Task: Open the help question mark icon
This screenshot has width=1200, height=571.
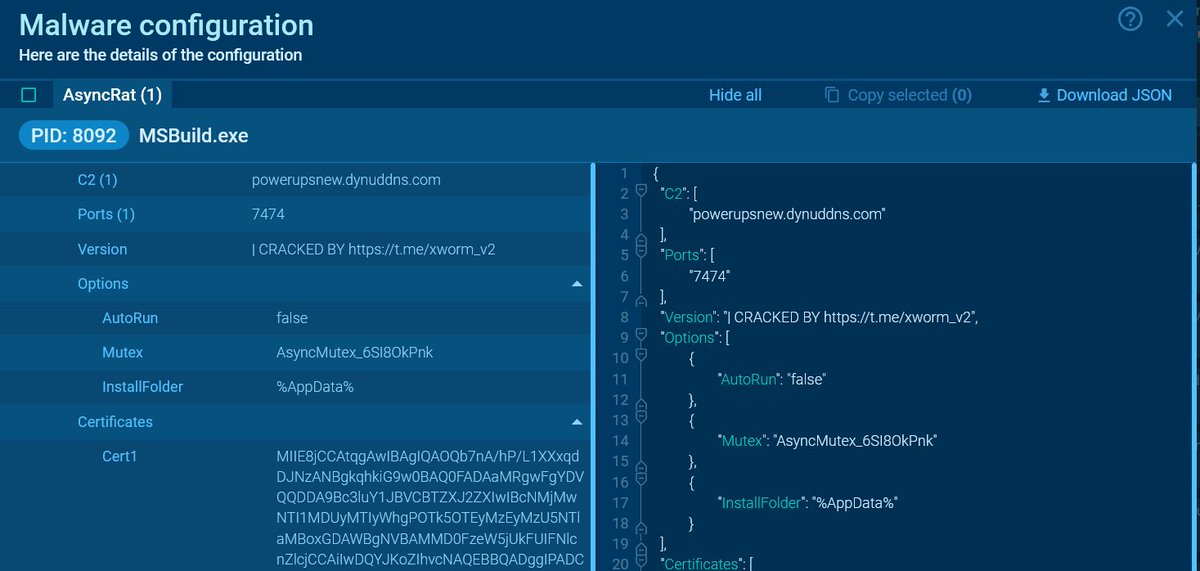Action: (x=1130, y=19)
